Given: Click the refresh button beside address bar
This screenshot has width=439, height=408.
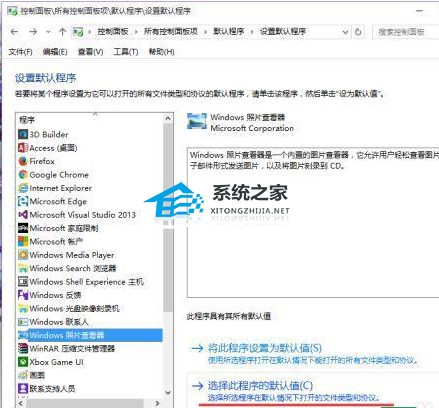Looking at the screenshot, I should click(x=358, y=32).
